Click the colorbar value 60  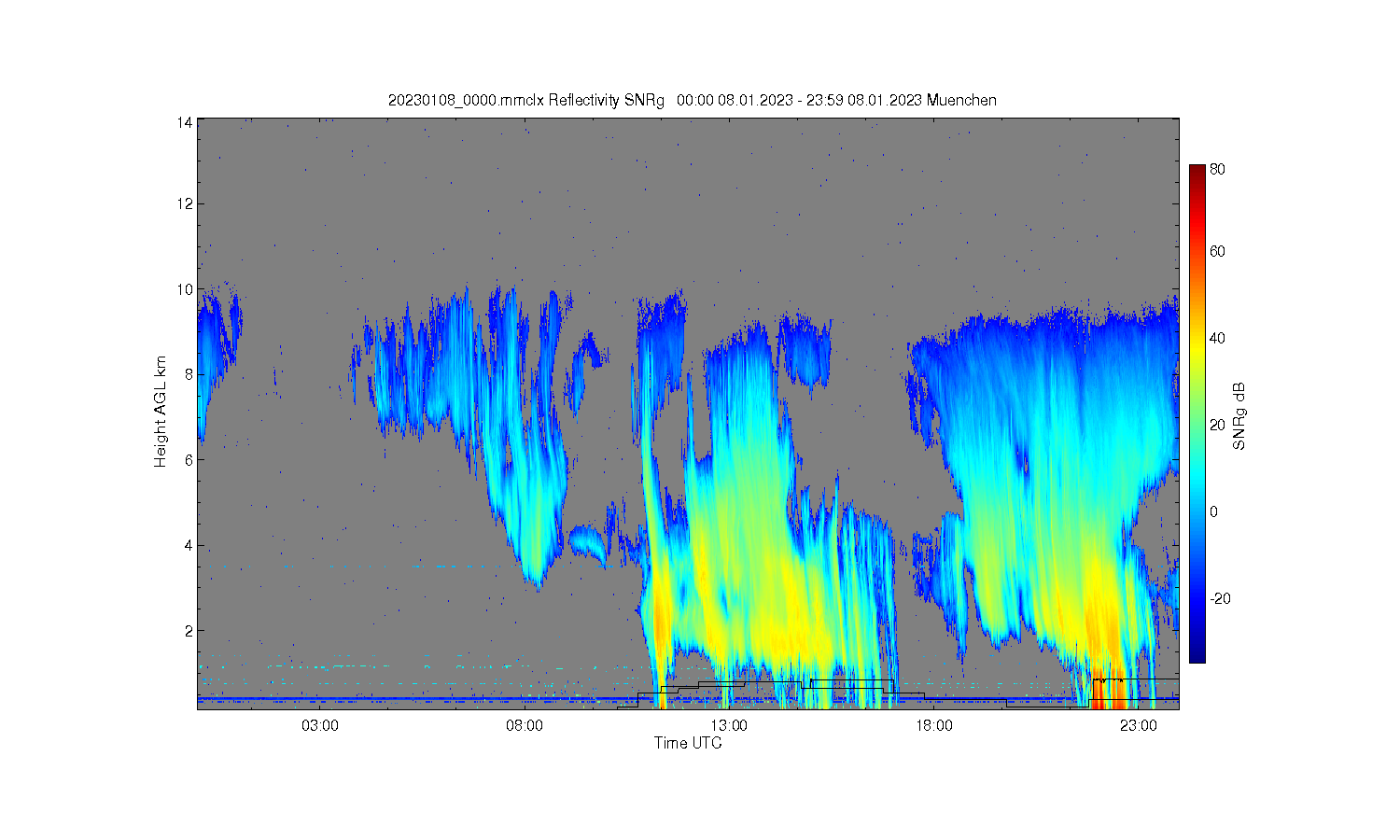pos(1218,252)
